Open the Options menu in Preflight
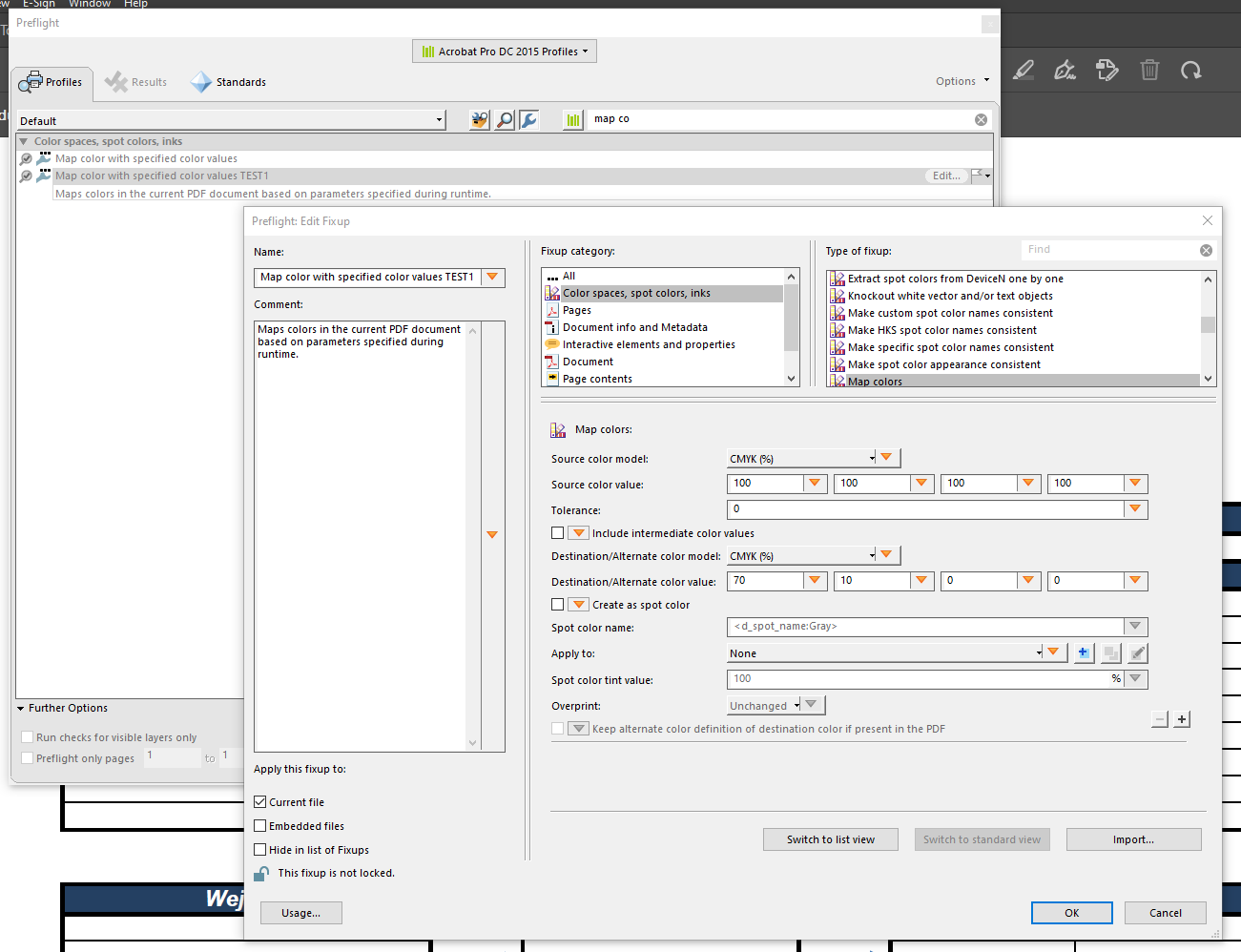The height and width of the screenshot is (952, 1241). pyautogui.click(x=962, y=81)
